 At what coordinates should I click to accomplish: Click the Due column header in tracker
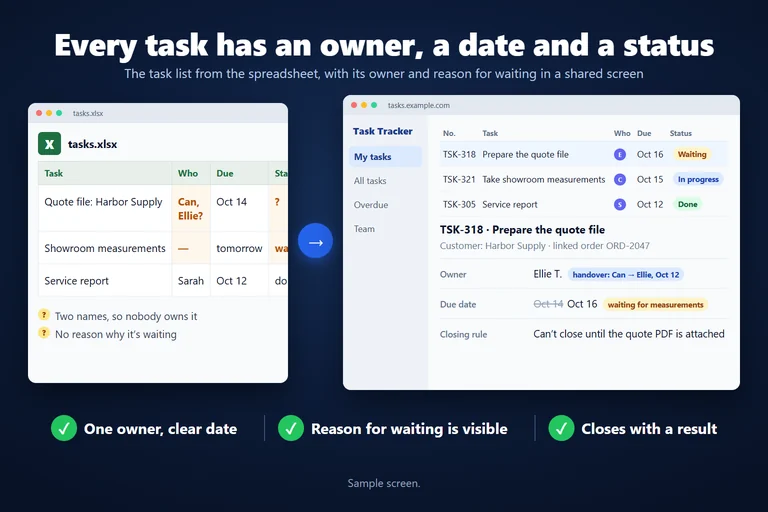pos(644,133)
